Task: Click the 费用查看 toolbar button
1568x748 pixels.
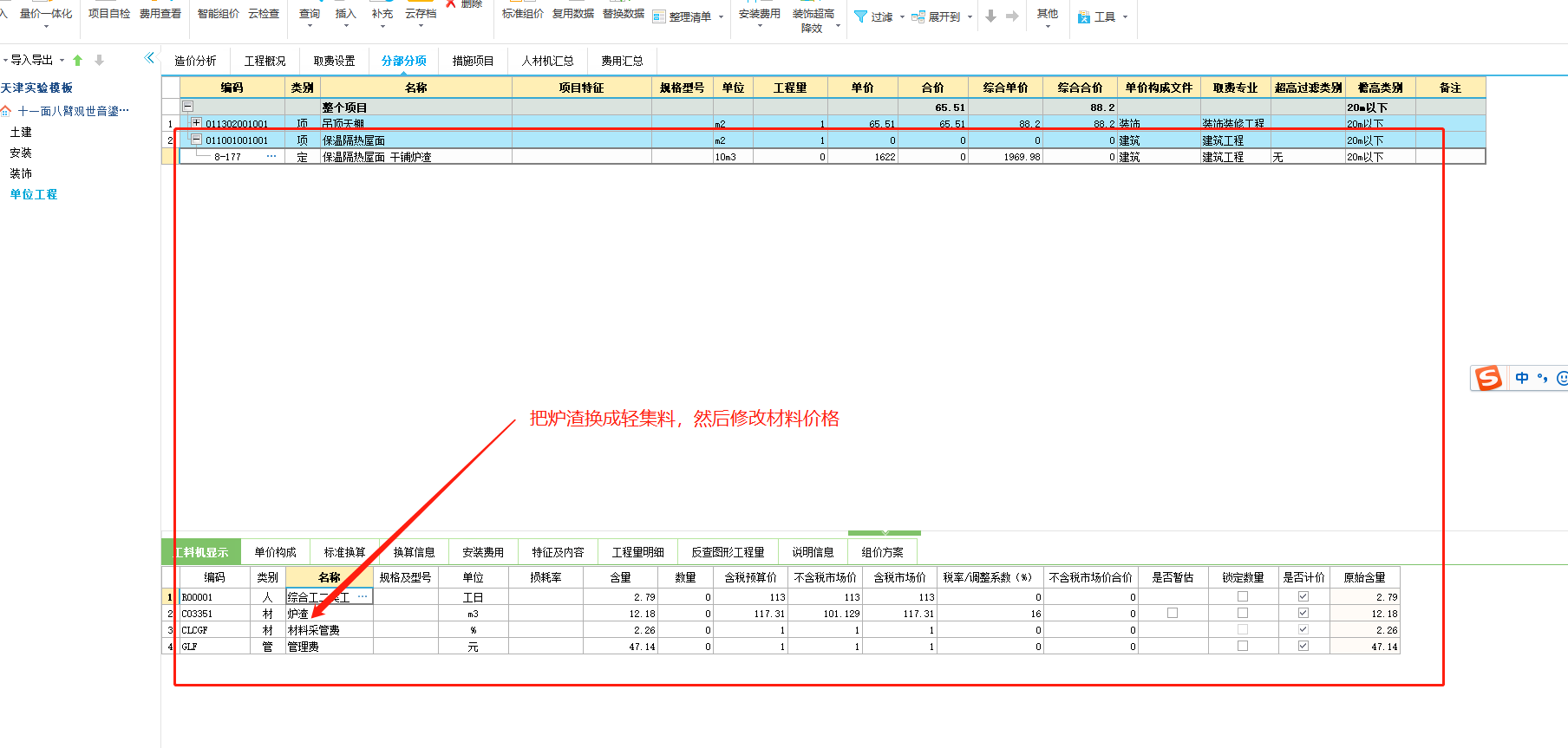Action: [160, 14]
